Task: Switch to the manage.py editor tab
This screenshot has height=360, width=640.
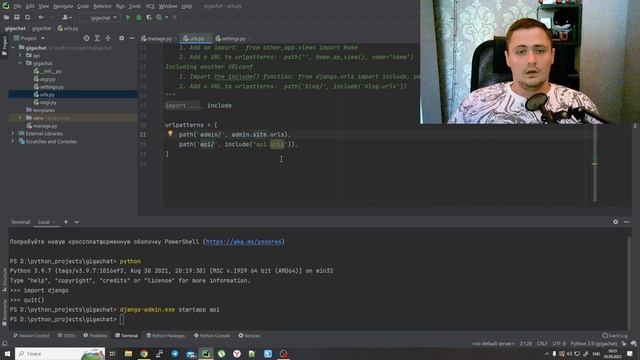Action: click(158, 39)
